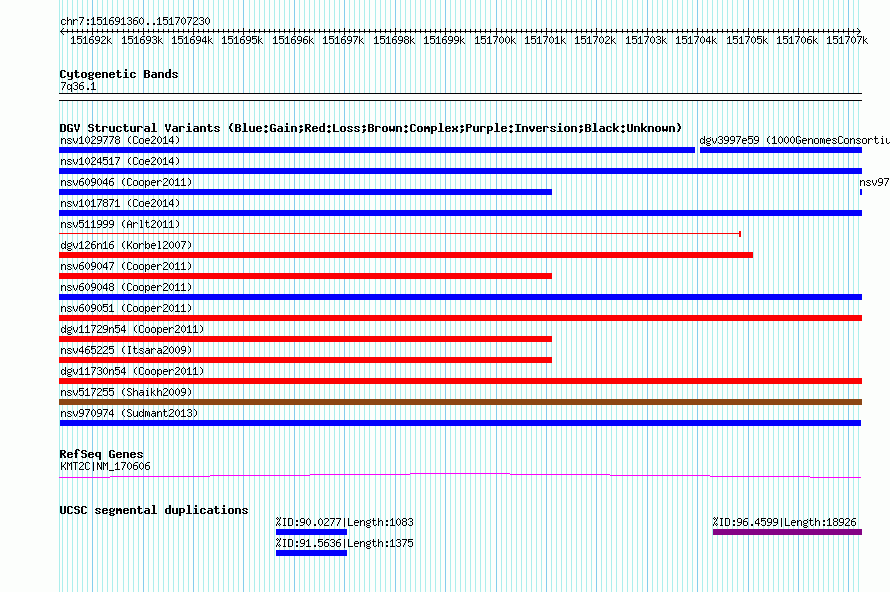890x592 pixels.
Task: Click the Cytogenetic Bands track title
Action: pos(119,74)
